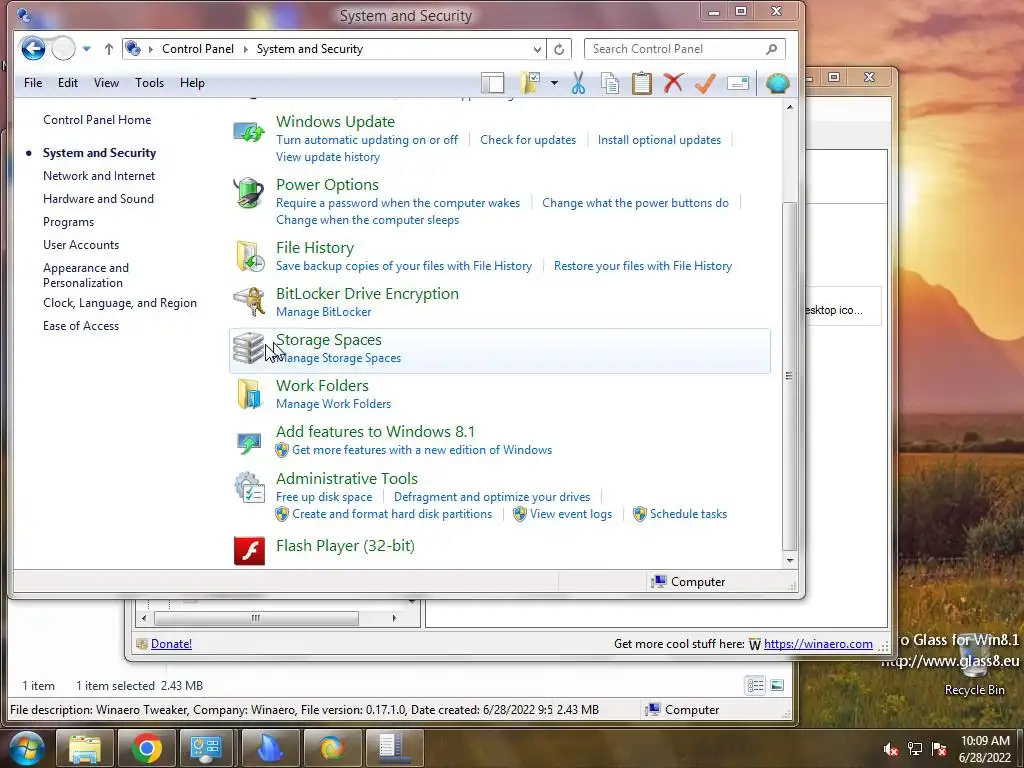
Task: Select Network and Internet category
Action: pyautogui.click(x=99, y=176)
